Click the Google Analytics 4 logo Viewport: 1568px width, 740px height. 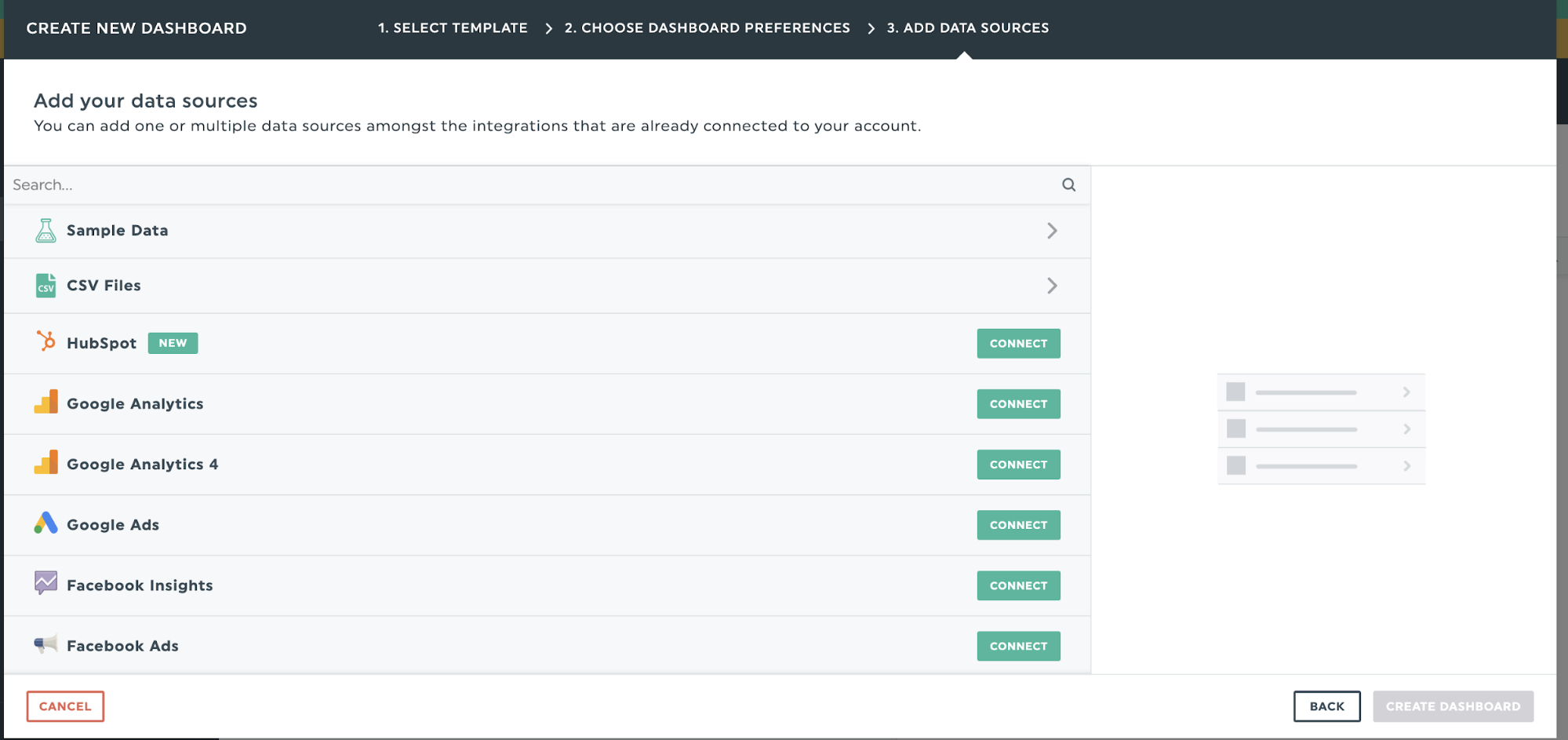[x=46, y=462]
